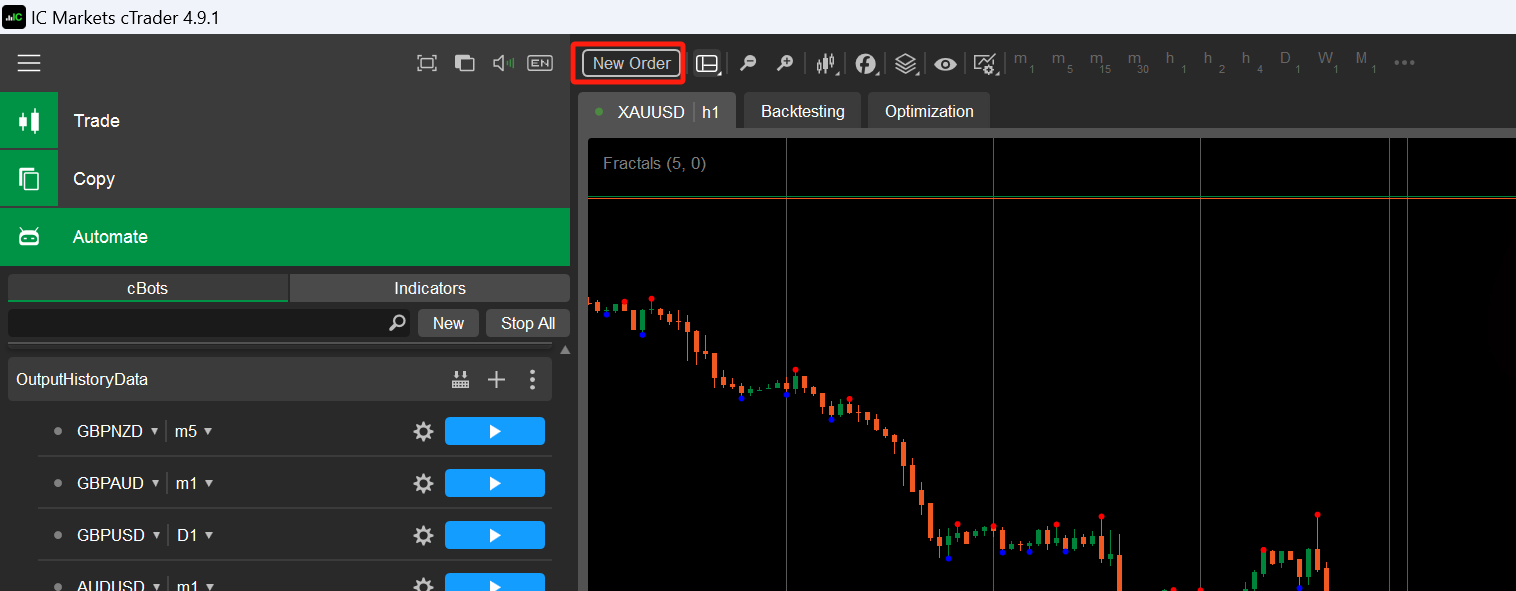
Task: Open the hamburger main menu
Action: point(29,63)
